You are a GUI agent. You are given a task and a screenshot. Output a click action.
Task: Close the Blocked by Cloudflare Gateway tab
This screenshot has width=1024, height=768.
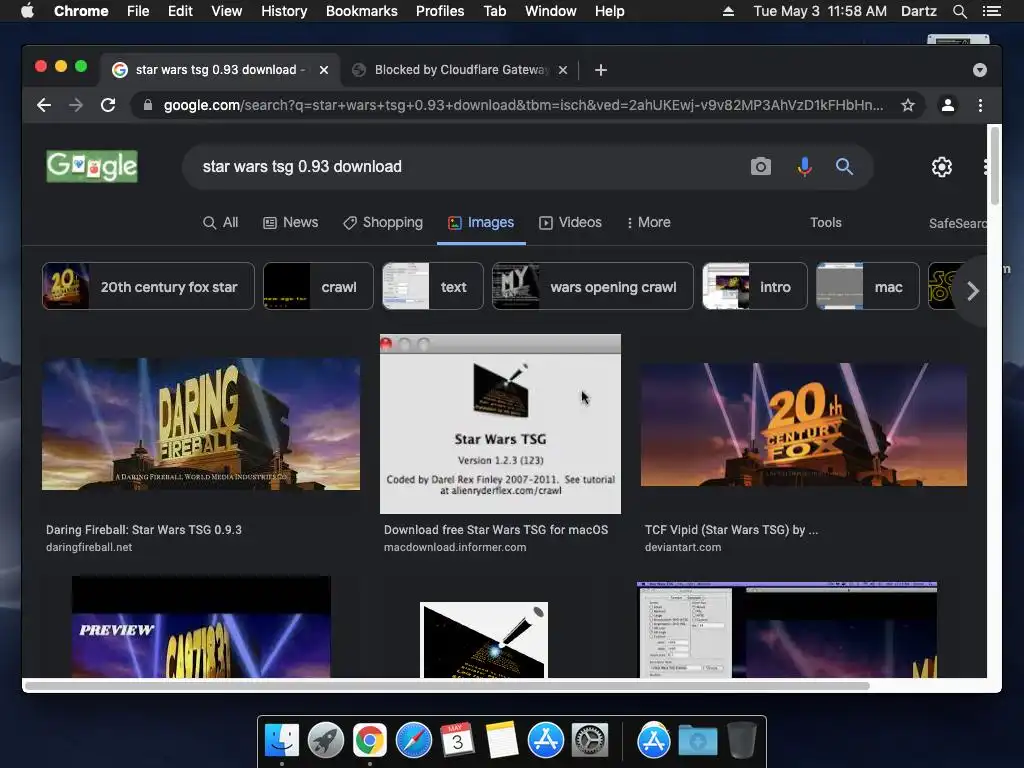563,70
